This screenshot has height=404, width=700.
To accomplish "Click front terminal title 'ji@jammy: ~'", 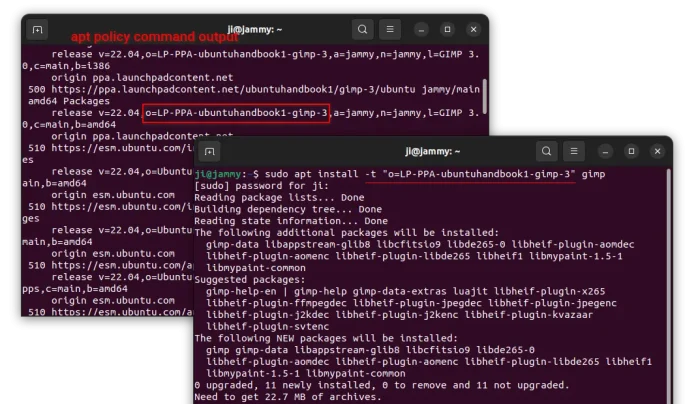I will pos(433,152).
